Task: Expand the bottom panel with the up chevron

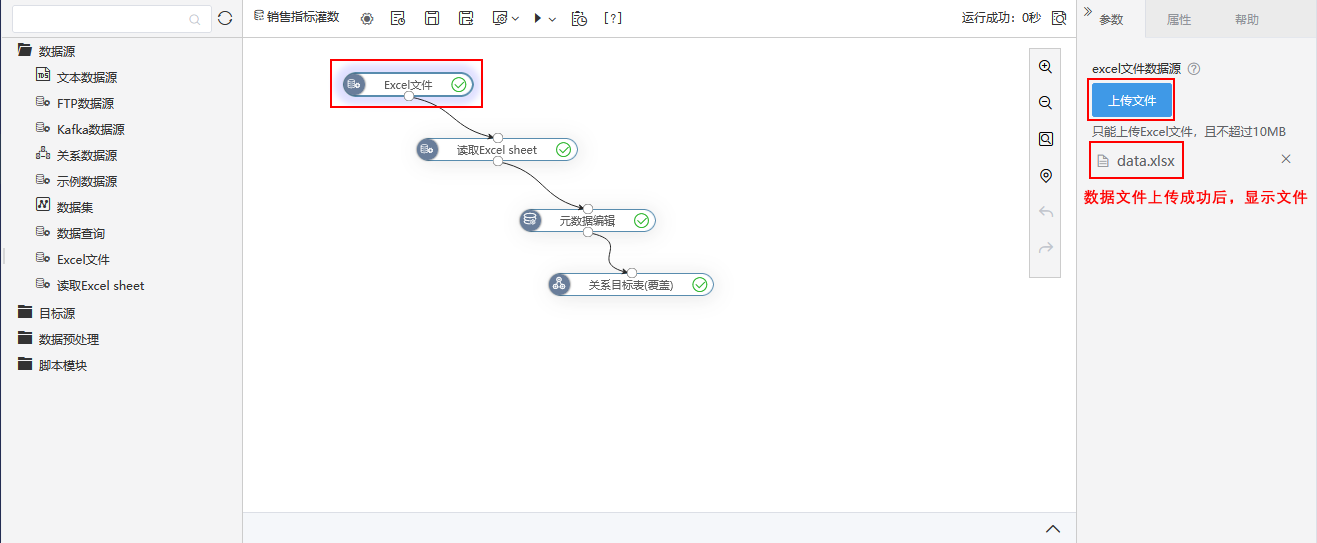Action: point(1052,528)
